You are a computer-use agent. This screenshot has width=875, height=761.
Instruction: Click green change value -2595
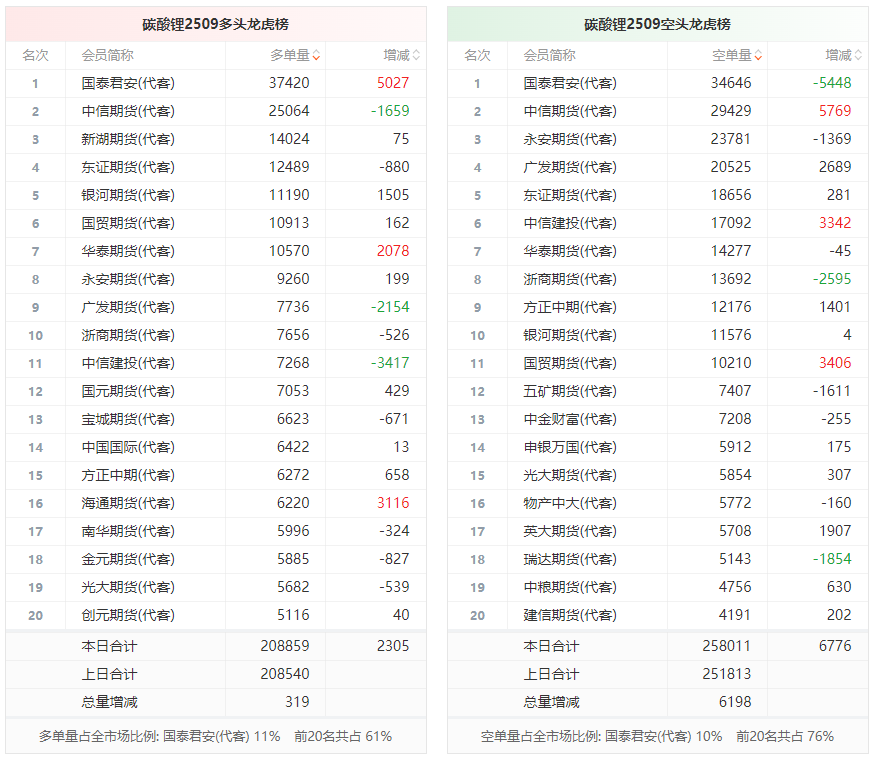click(832, 279)
